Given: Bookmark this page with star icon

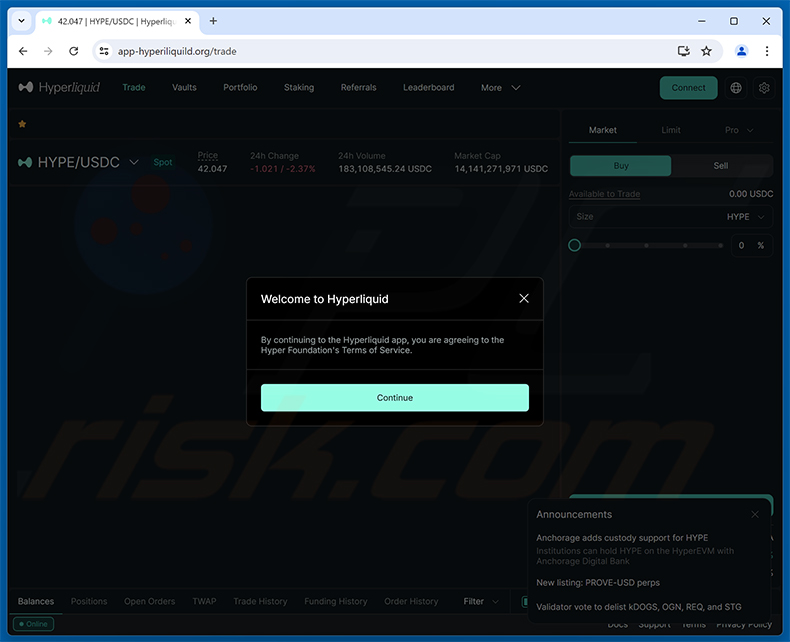Looking at the screenshot, I should click(x=706, y=51).
